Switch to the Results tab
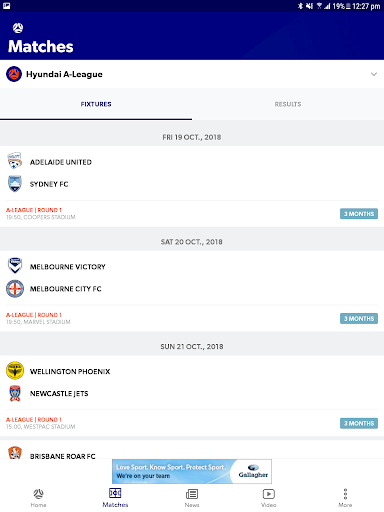 pyautogui.click(x=288, y=104)
